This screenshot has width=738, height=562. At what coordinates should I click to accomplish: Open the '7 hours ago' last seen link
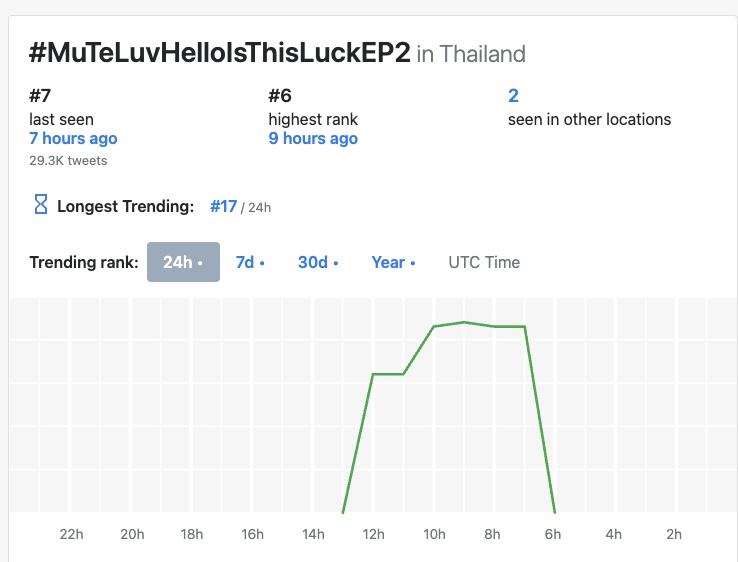pos(73,138)
